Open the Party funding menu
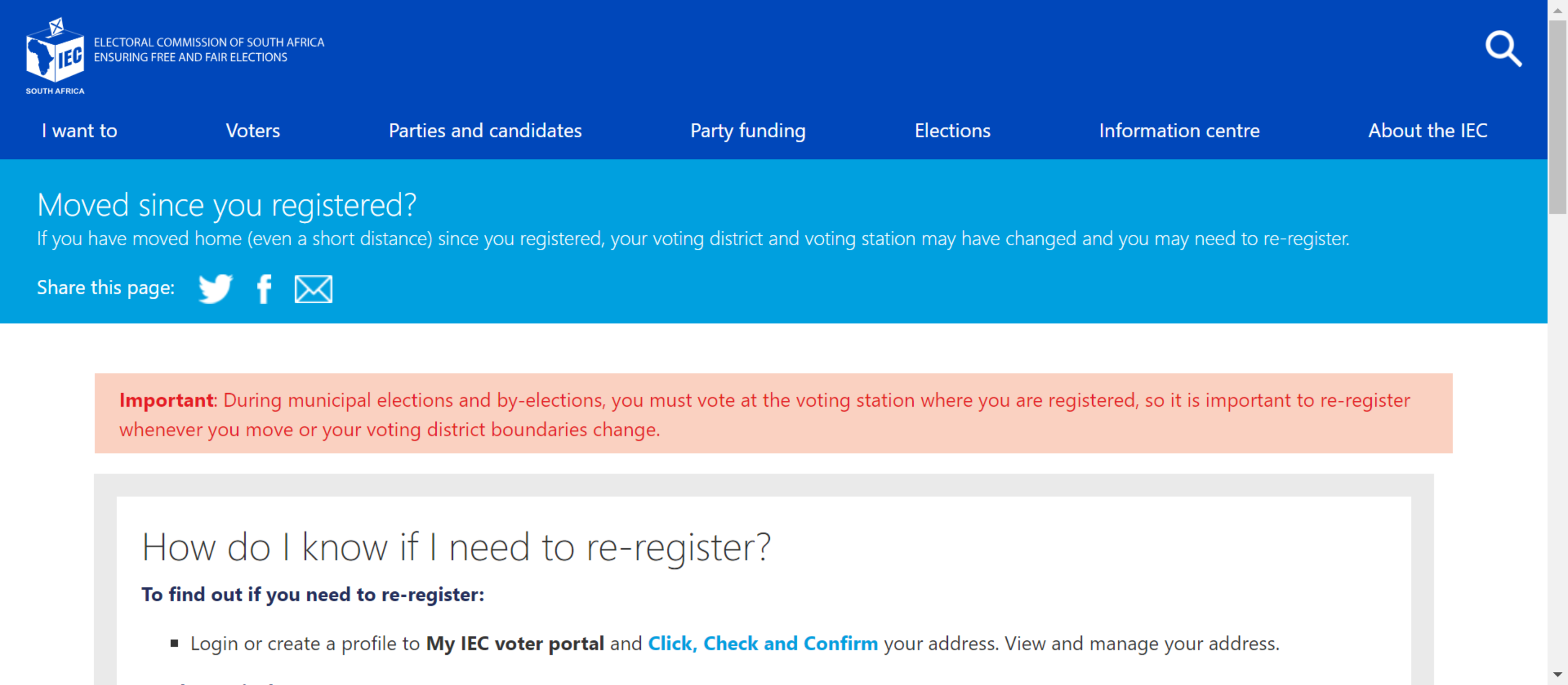The width and height of the screenshot is (1568, 685). tap(748, 130)
